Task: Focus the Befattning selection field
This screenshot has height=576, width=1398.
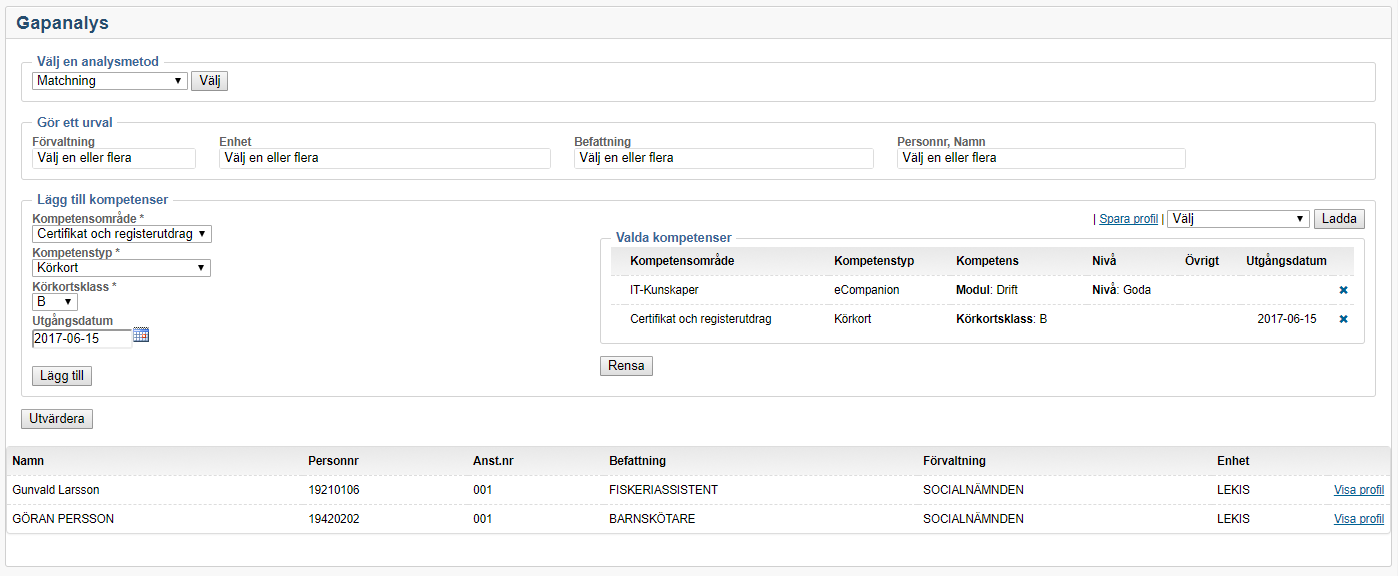Action: 724,158
